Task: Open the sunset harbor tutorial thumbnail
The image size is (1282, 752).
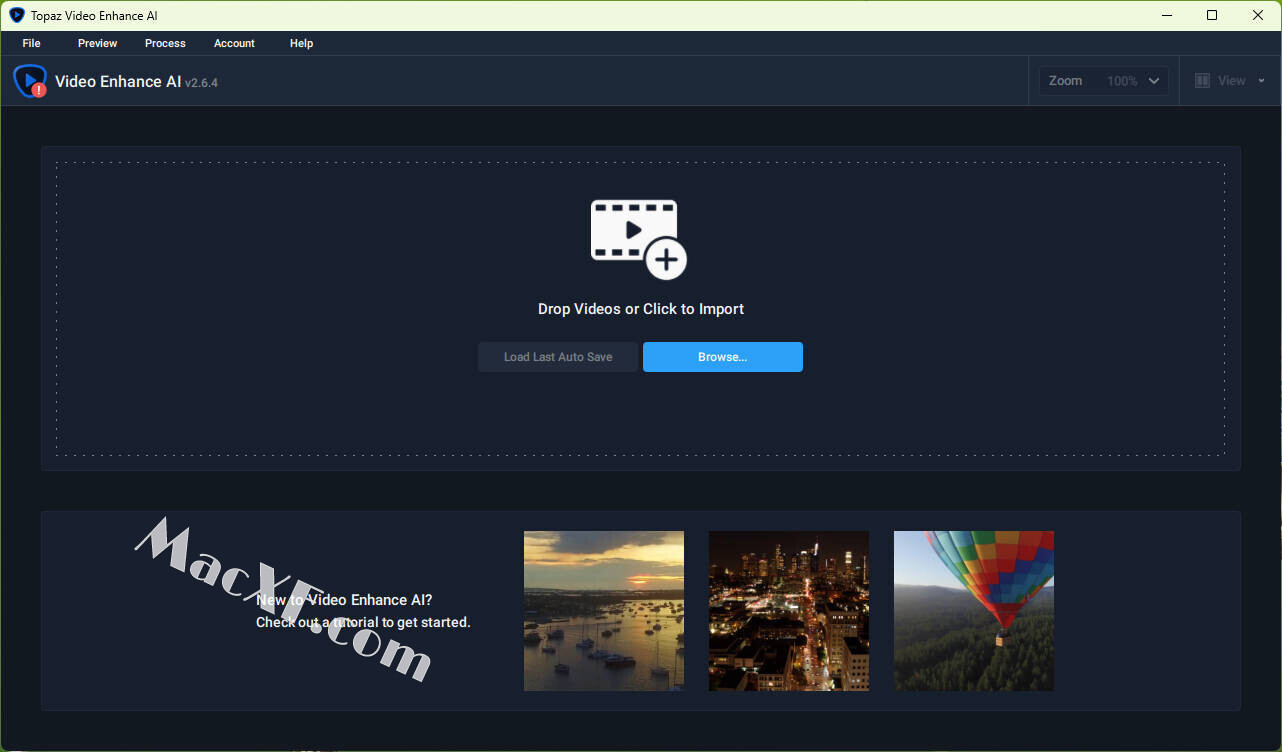Action: (604, 611)
